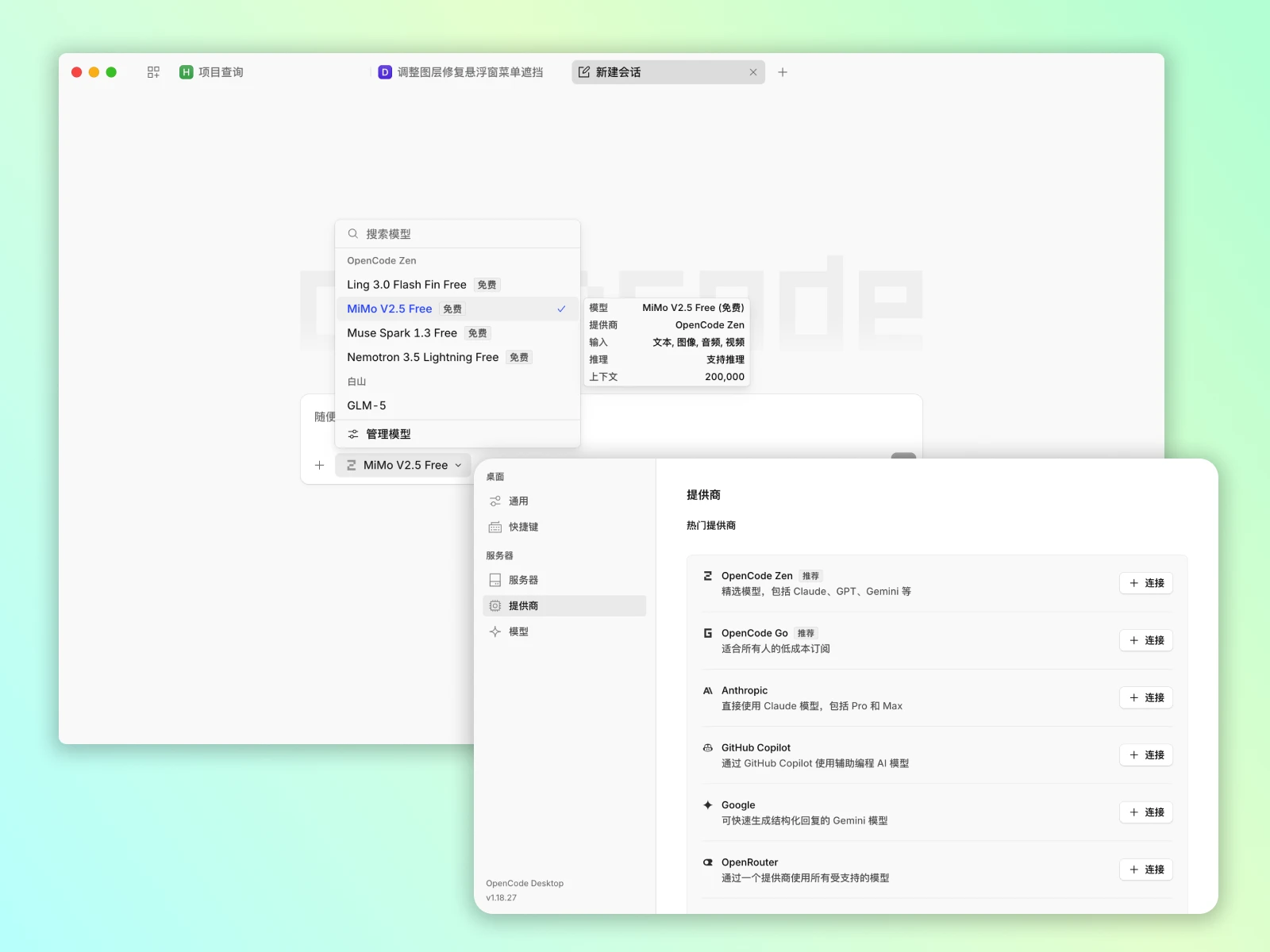The image size is (1270, 952).
Task: Open the 服务器 settings item
Action: (564, 580)
